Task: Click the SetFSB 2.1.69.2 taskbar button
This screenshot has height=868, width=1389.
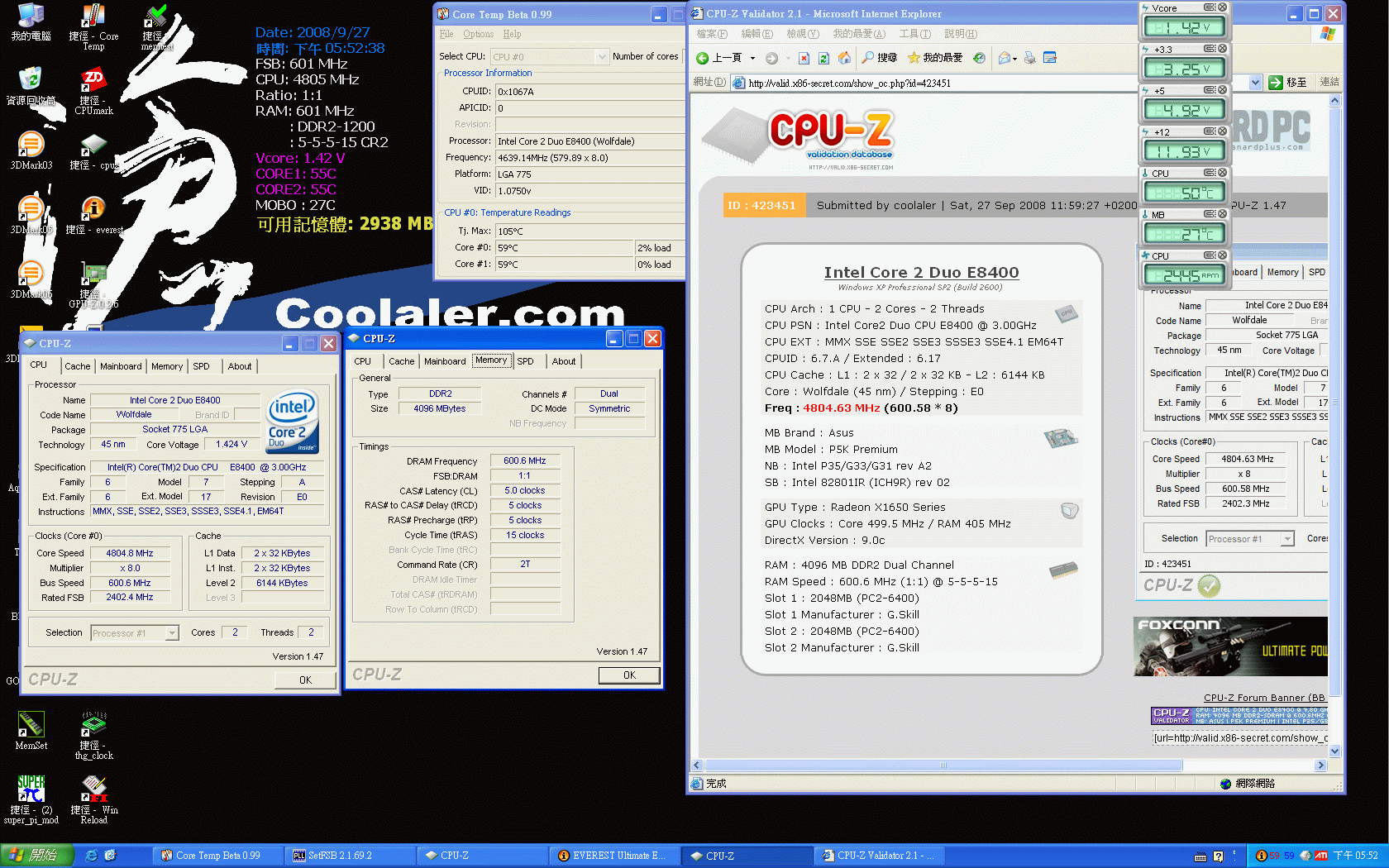Action: [351, 856]
